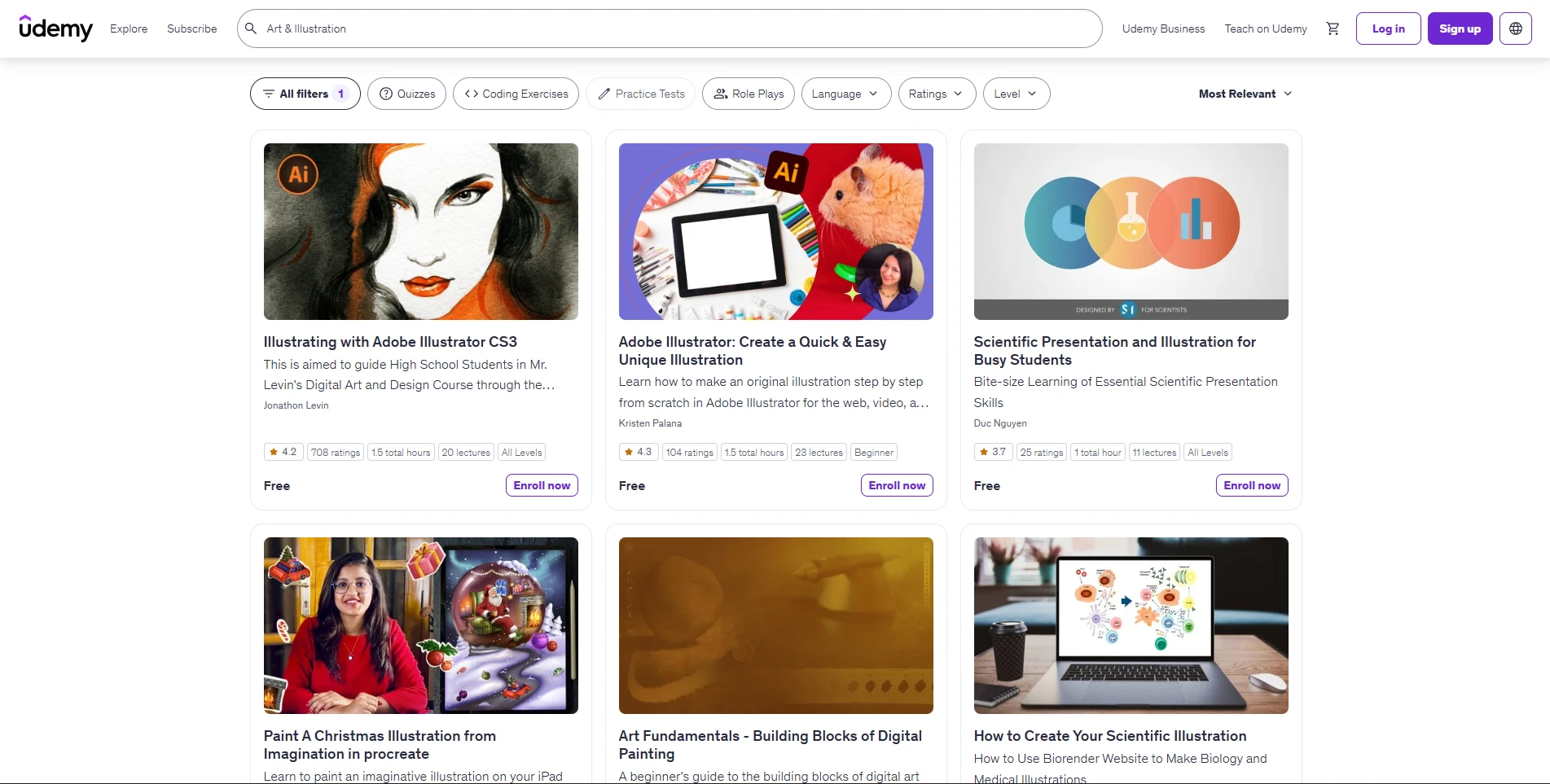This screenshot has height=784, width=1550.
Task: Open the Explore menu
Action: pos(128,28)
